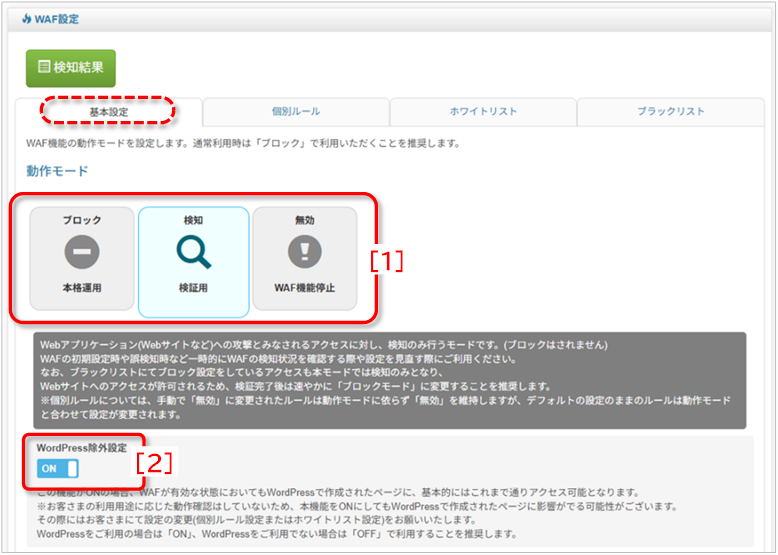Select the 基本設定 tab
Viewport: 778px width, 555px height.
[109, 112]
